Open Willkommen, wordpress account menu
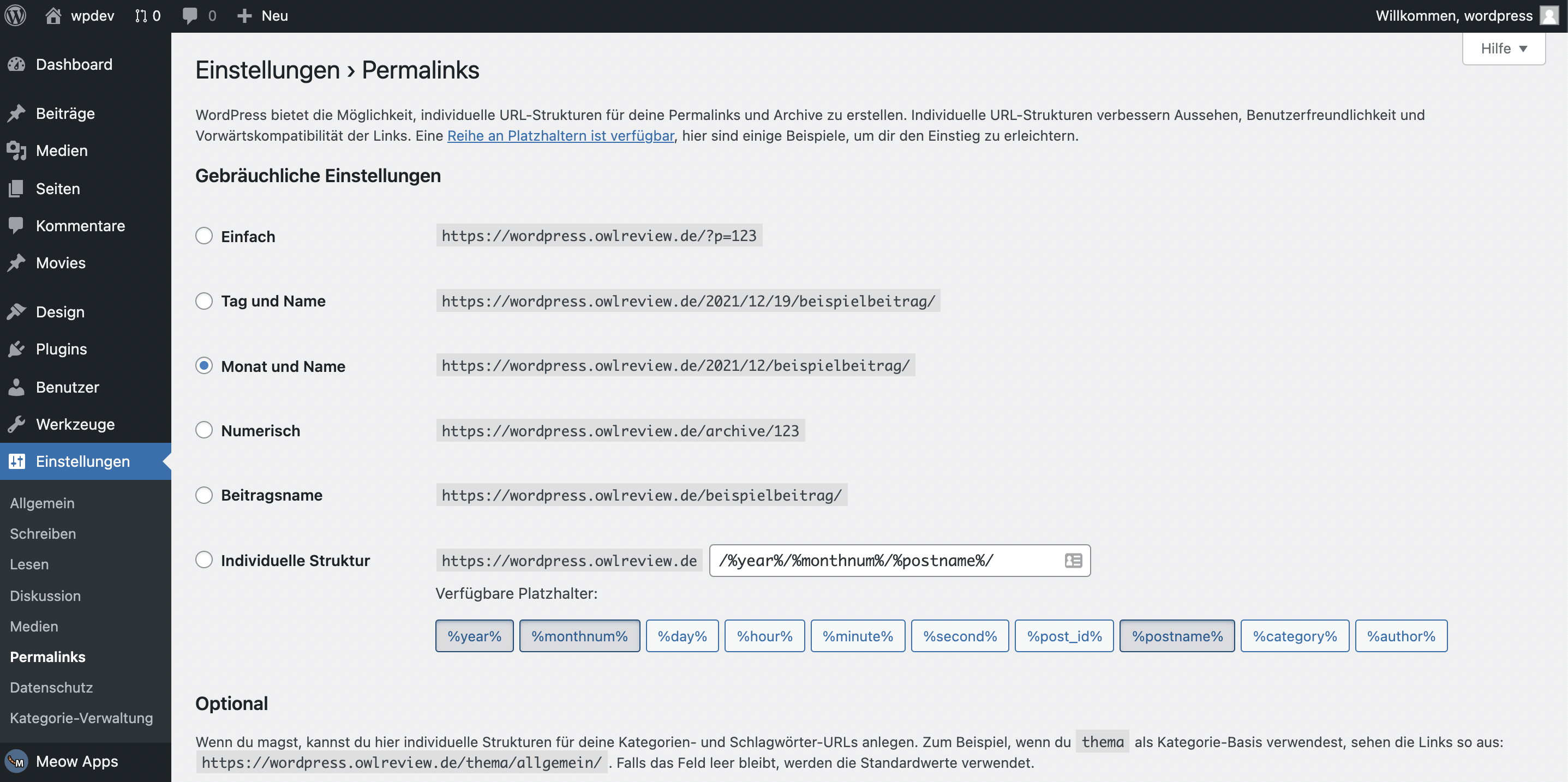 point(1453,15)
